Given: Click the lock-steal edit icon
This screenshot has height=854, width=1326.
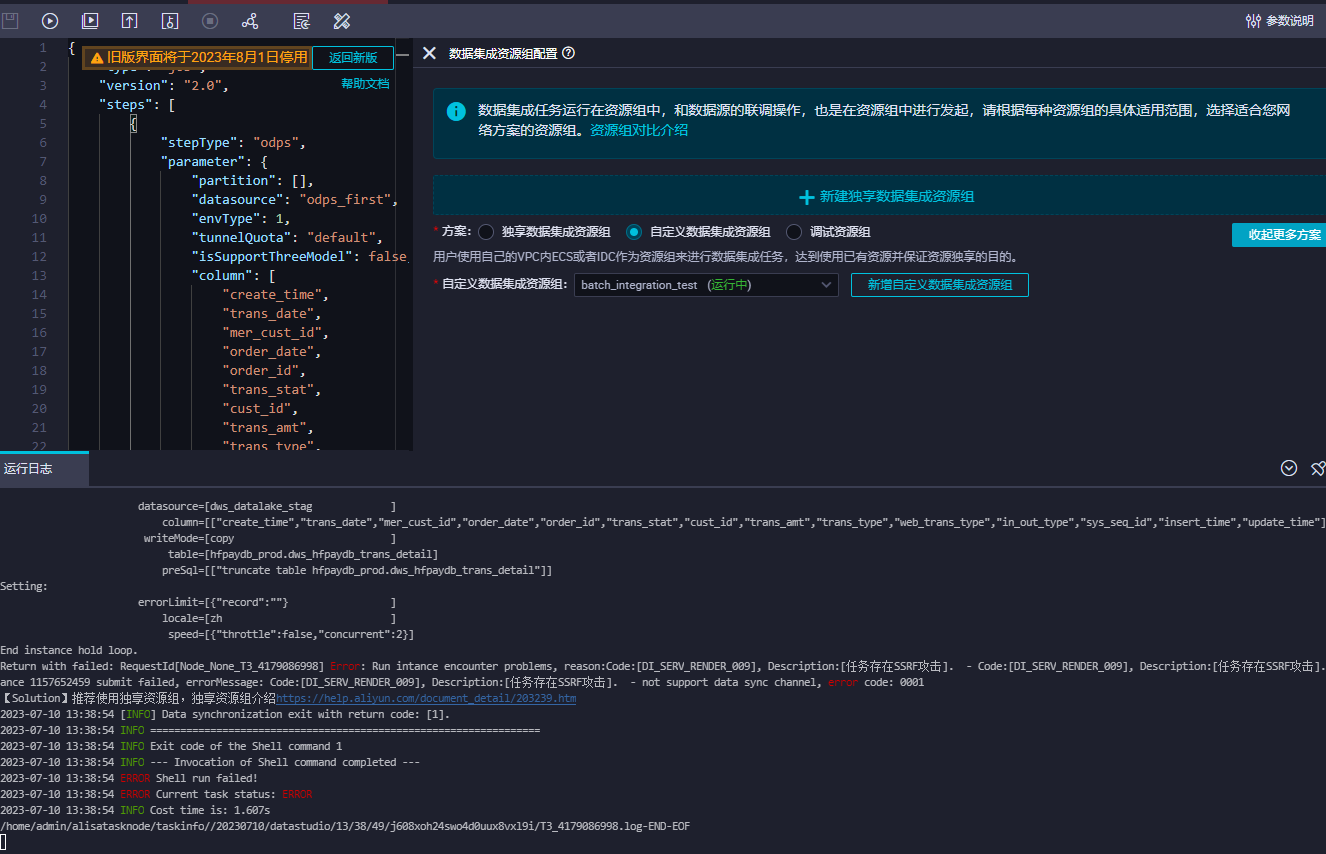Looking at the screenshot, I should pyautogui.click(x=170, y=20).
